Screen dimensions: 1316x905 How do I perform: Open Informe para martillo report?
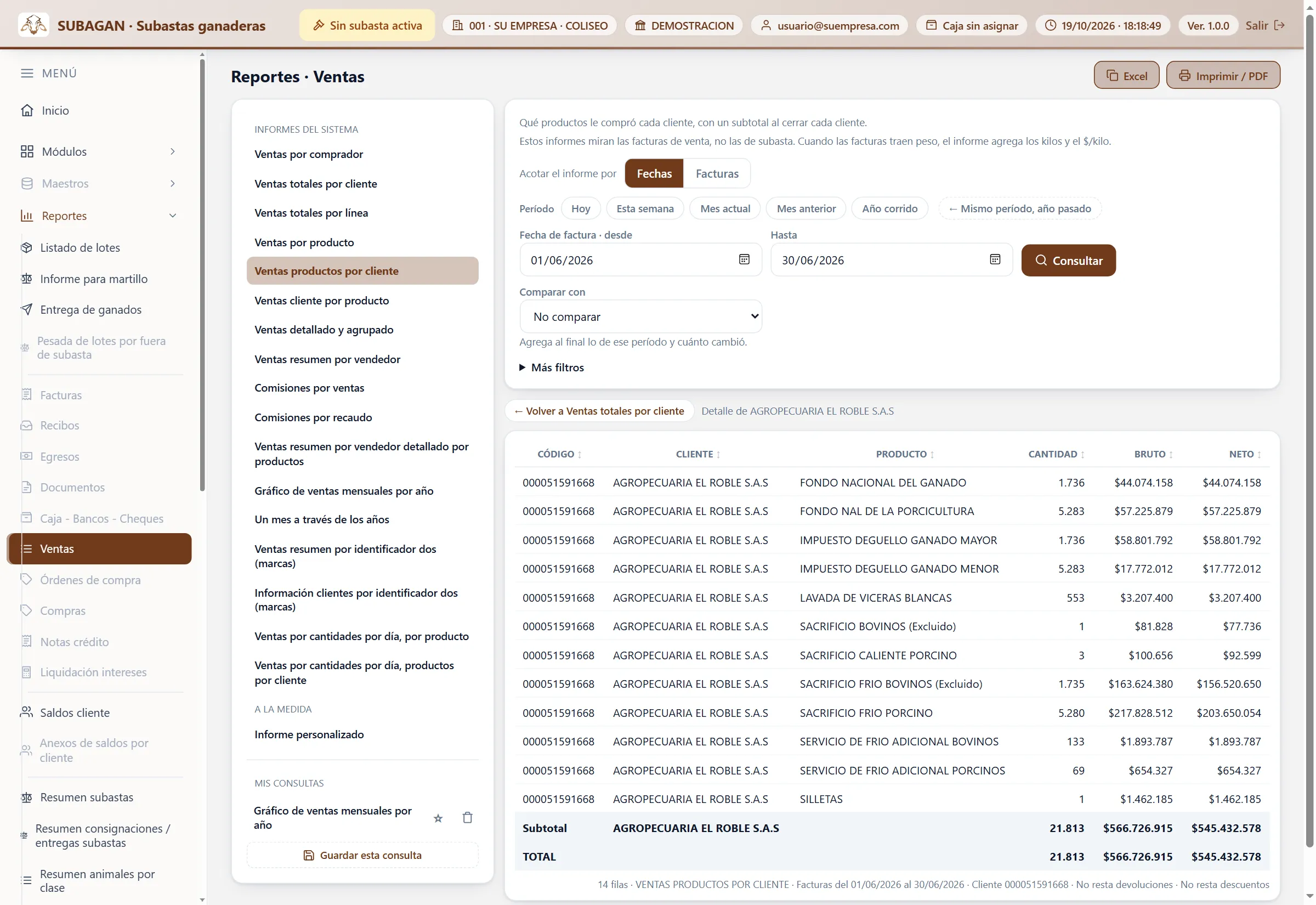coord(94,279)
